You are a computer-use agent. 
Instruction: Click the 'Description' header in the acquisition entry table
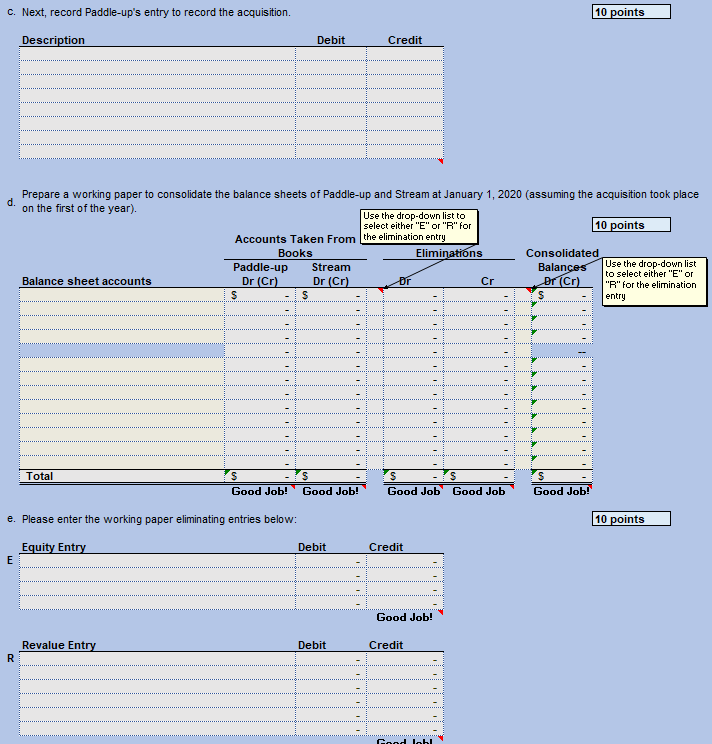point(53,40)
